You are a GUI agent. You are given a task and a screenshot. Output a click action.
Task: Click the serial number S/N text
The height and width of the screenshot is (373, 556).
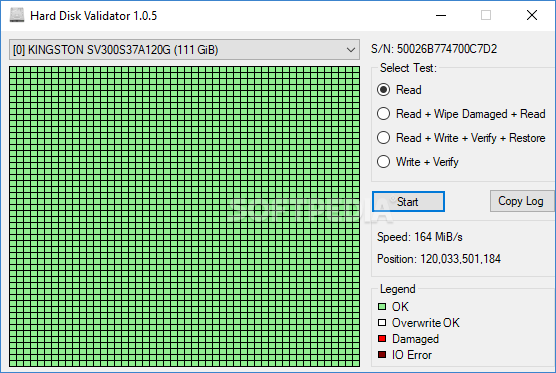(x=434, y=49)
